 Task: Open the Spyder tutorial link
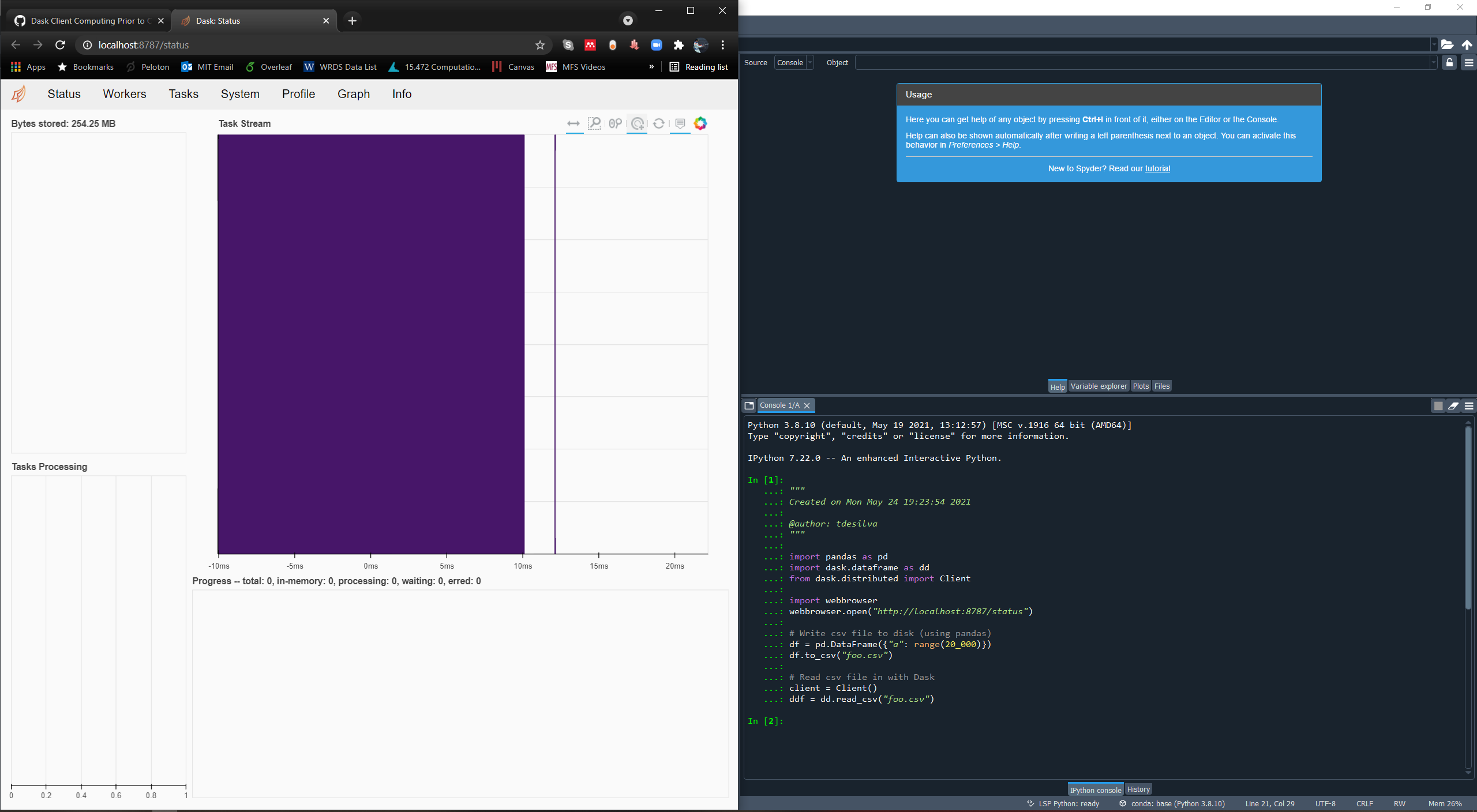[1157, 168]
